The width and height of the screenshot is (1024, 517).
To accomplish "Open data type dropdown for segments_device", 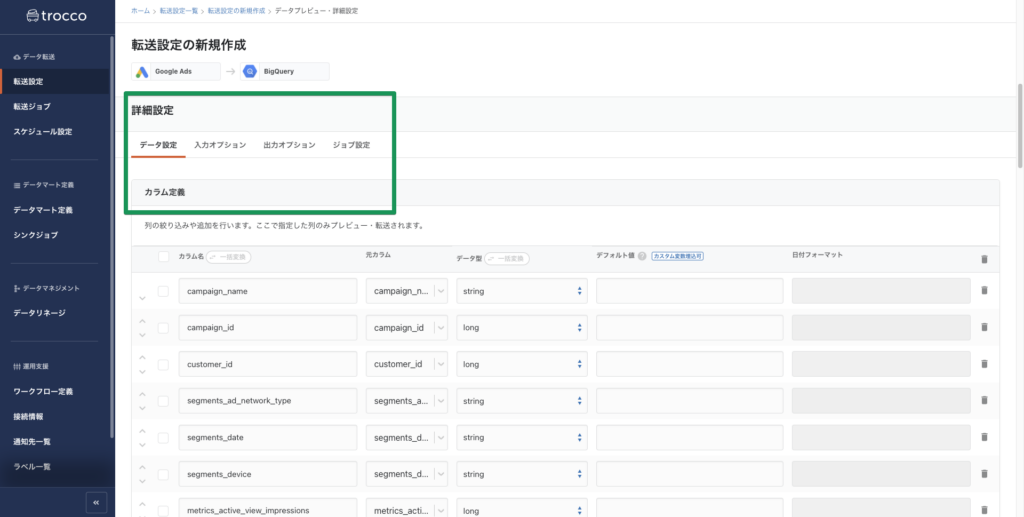I will coord(521,474).
